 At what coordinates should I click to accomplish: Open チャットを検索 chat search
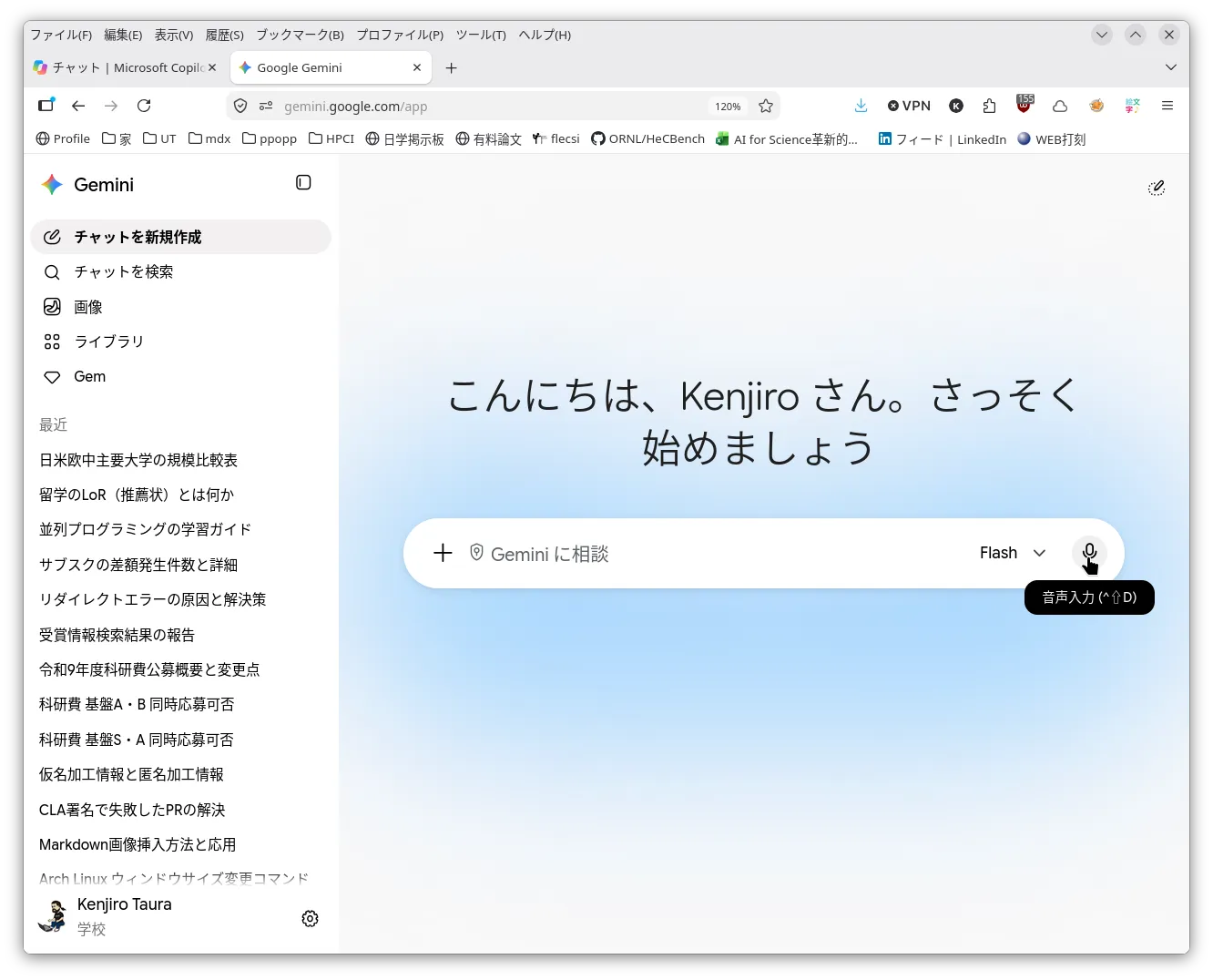click(x=180, y=272)
